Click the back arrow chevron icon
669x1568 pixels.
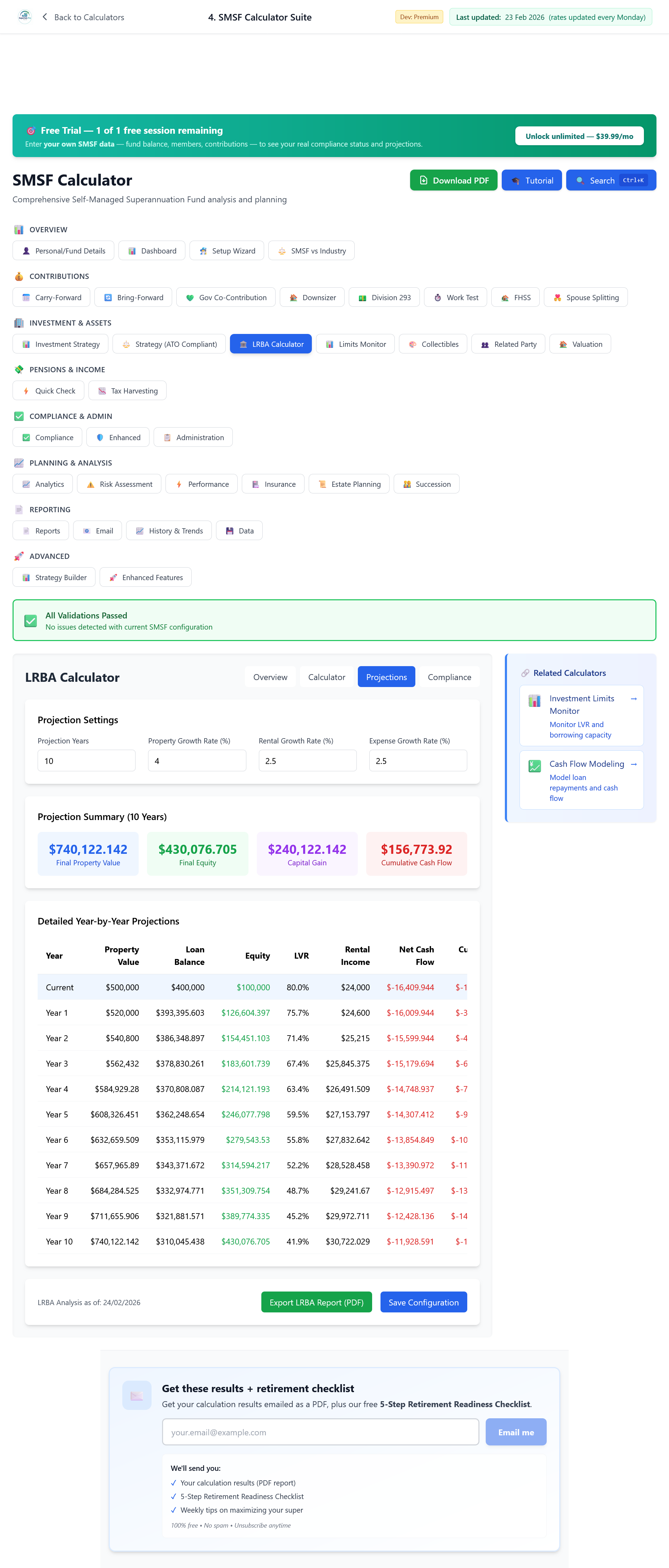45,17
